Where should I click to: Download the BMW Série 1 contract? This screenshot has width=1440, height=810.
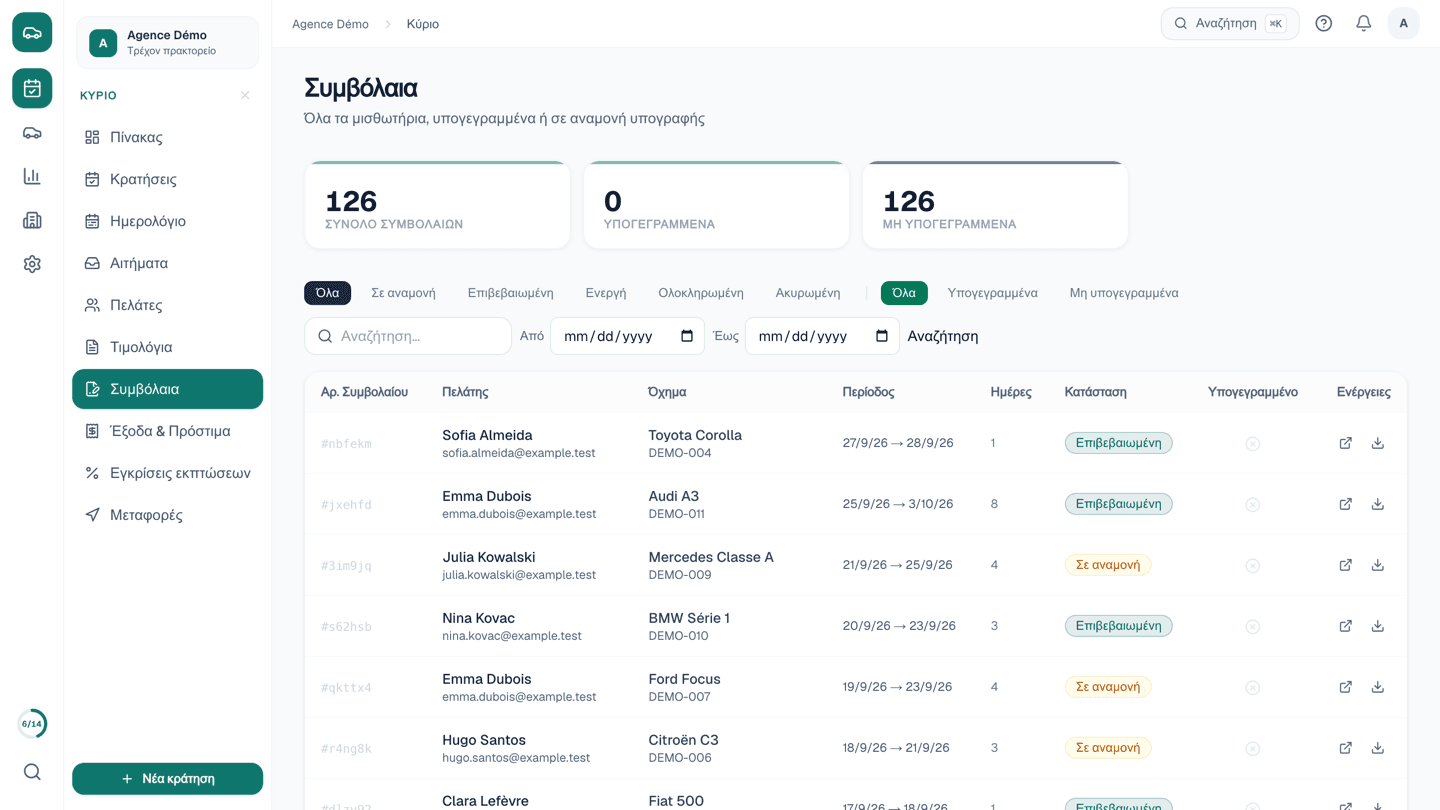coord(1378,626)
